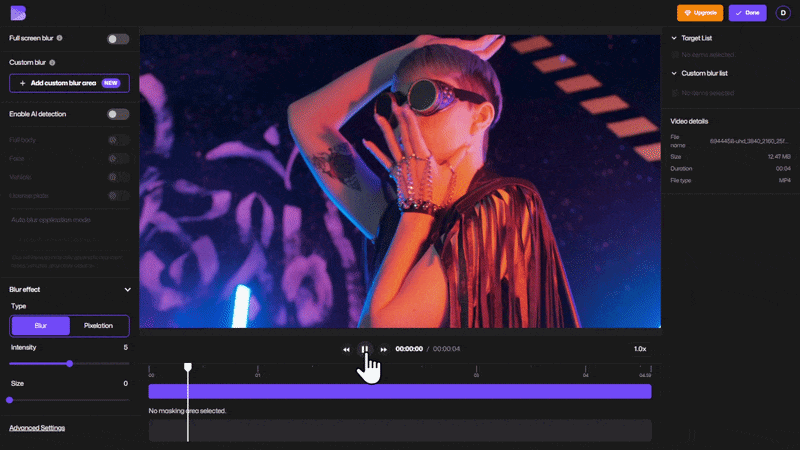Toggle the License plate detection switch
Image resolution: width=800 pixels, height=450 pixels.
point(118,195)
